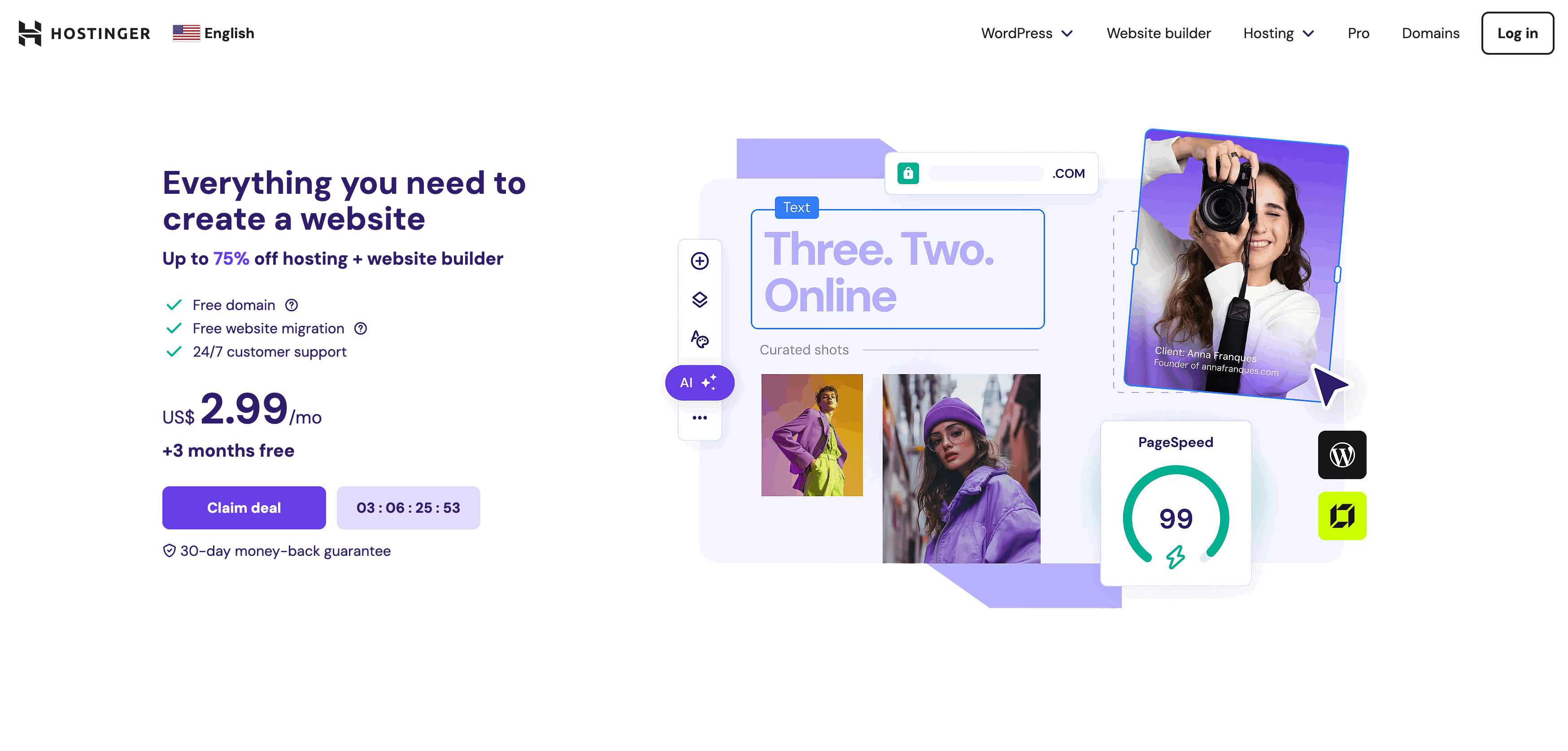The width and height of the screenshot is (1568, 751).
Task: Click the Claim deal button
Action: pos(244,508)
